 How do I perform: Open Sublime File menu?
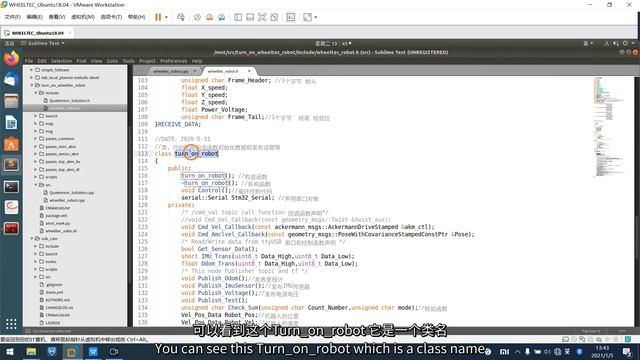[29, 61]
